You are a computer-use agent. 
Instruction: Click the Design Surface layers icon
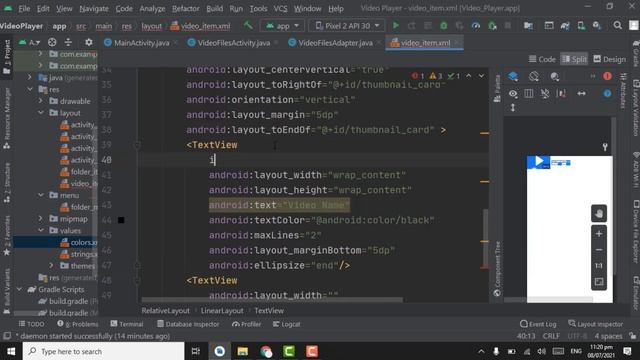pyautogui.click(x=513, y=76)
